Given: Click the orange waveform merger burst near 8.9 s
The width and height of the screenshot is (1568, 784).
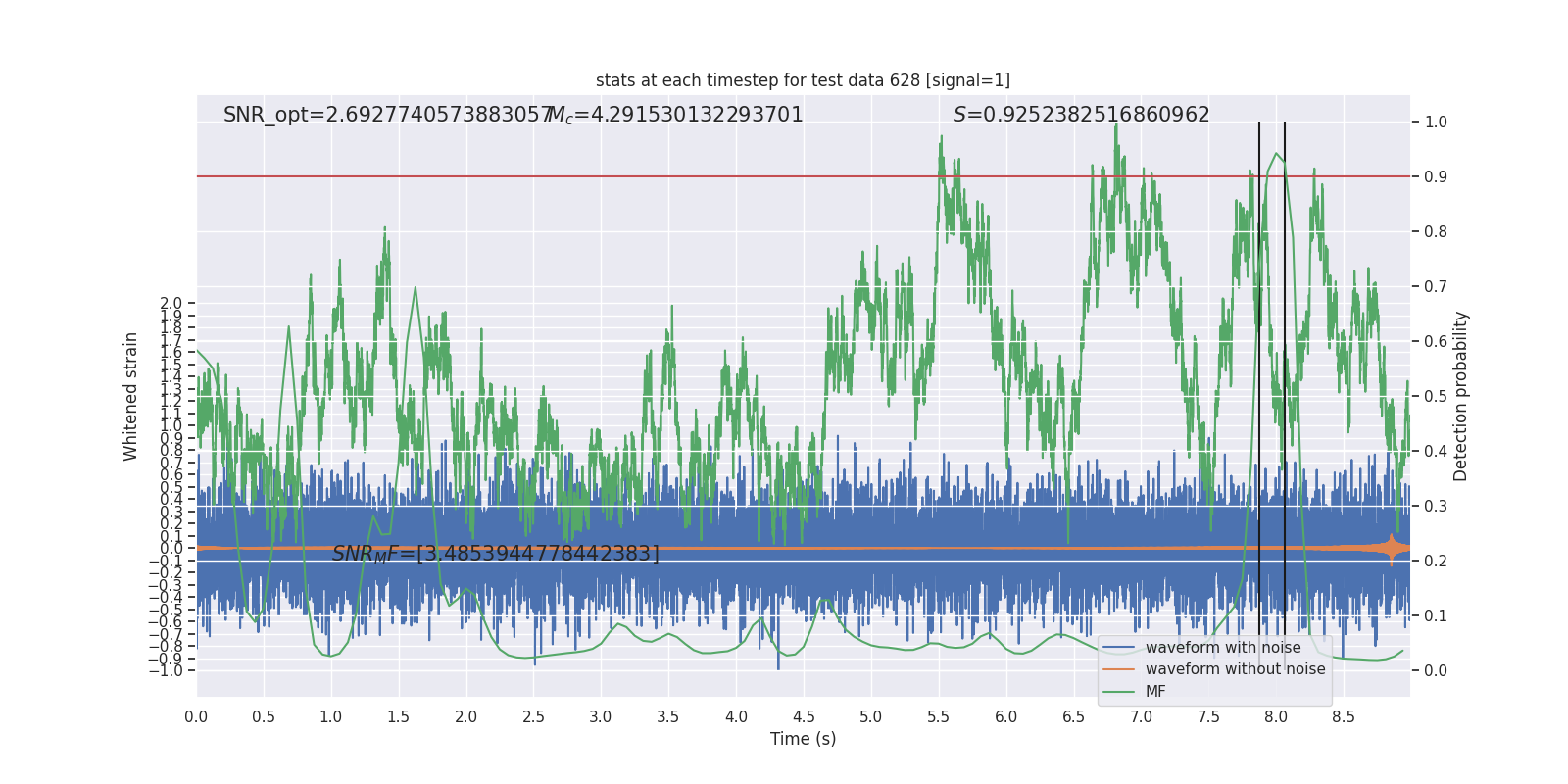Looking at the screenshot, I should point(1392,549).
